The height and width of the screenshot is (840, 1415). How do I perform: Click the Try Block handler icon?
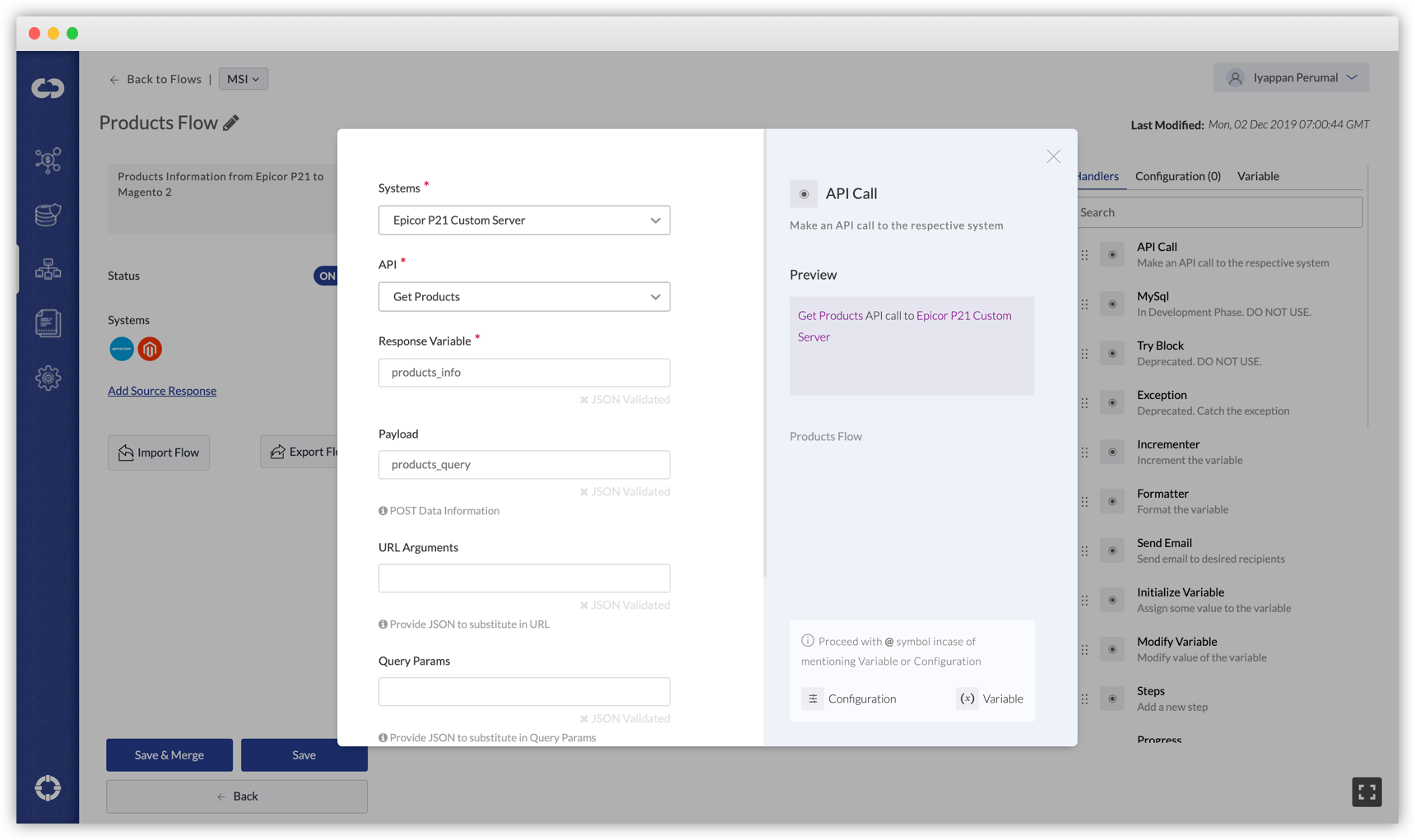point(1112,353)
